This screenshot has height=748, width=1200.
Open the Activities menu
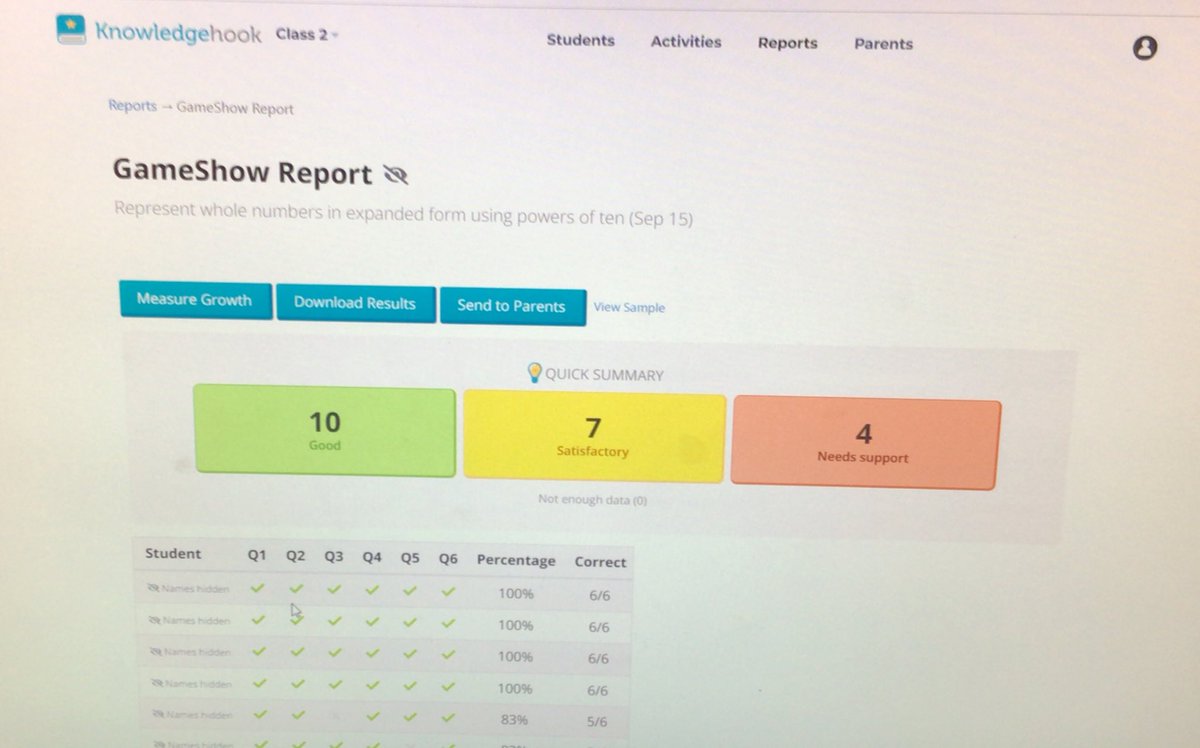click(x=686, y=41)
